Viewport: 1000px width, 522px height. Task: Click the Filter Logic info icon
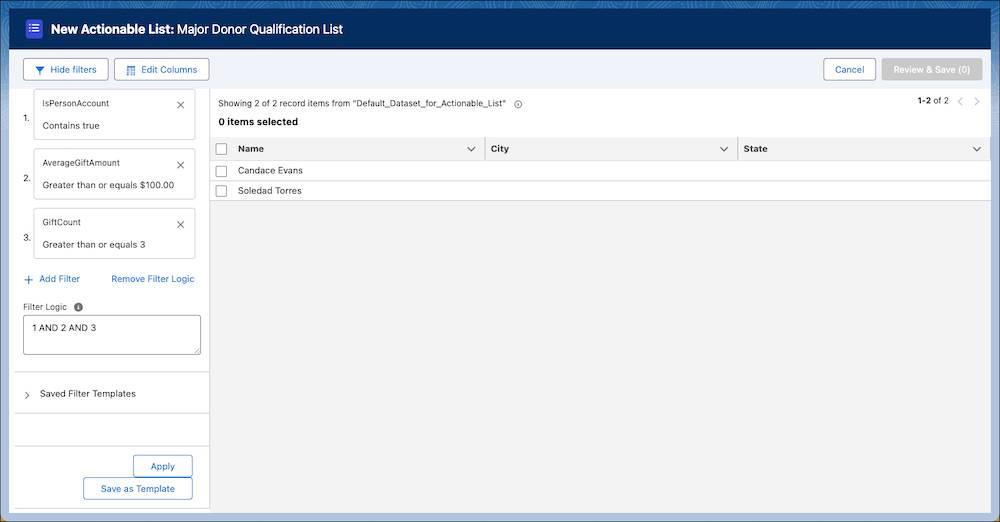click(x=78, y=307)
